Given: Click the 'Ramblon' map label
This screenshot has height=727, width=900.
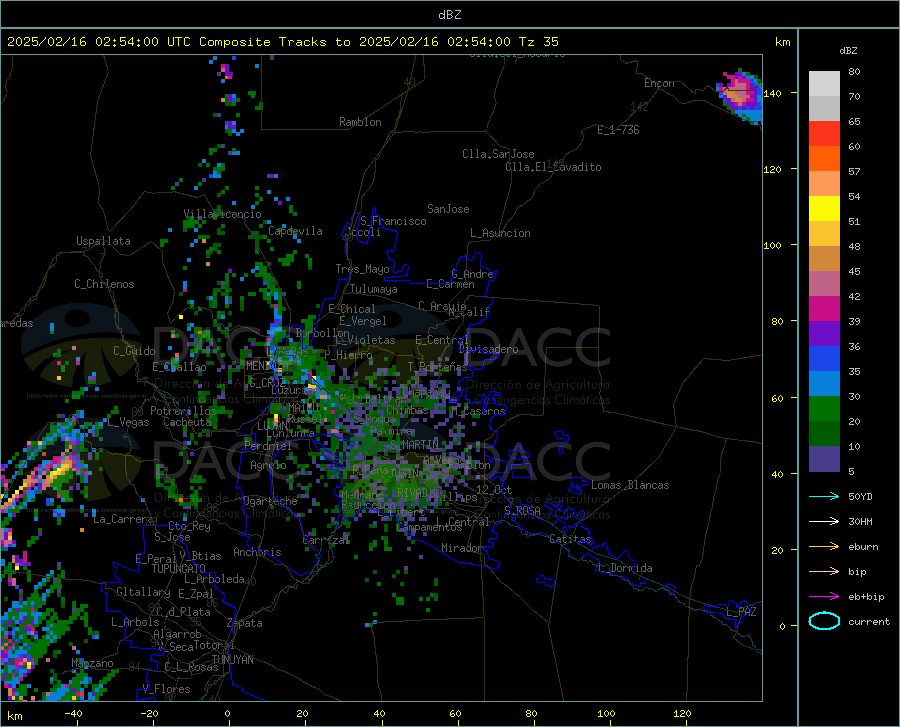Looking at the screenshot, I should coord(360,122).
